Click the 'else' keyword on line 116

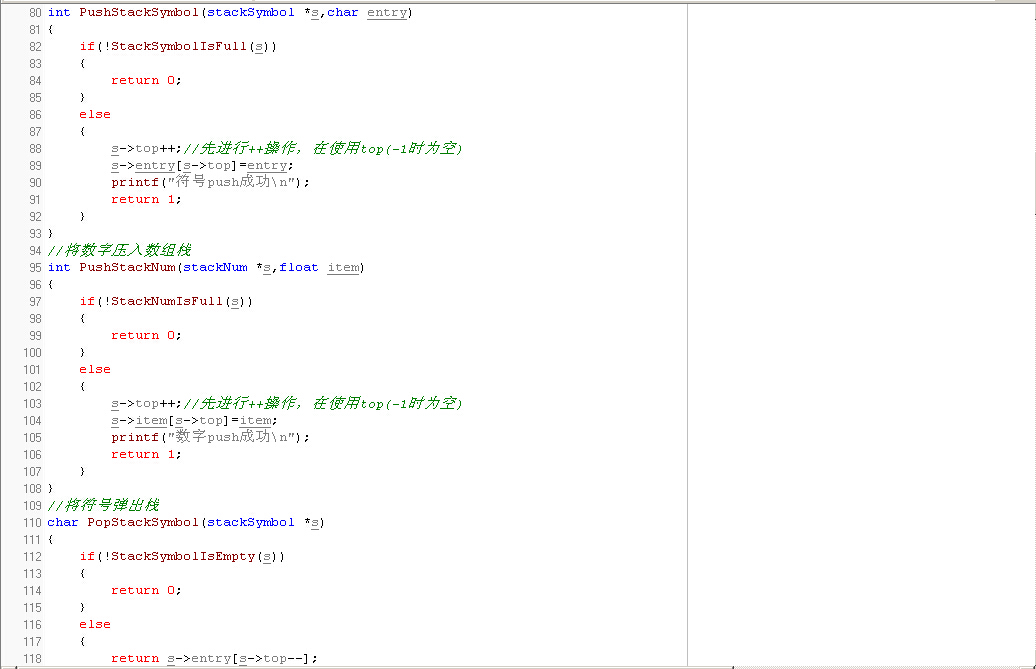pyautogui.click(x=95, y=624)
